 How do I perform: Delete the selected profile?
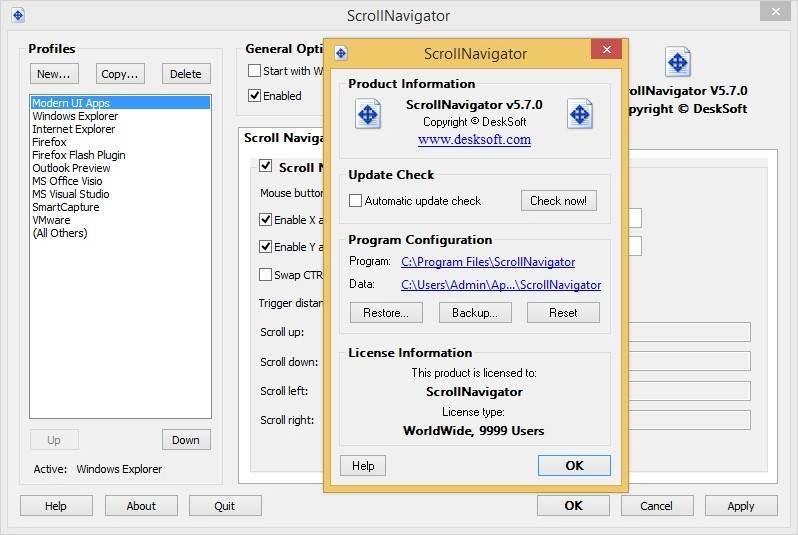(186, 74)
